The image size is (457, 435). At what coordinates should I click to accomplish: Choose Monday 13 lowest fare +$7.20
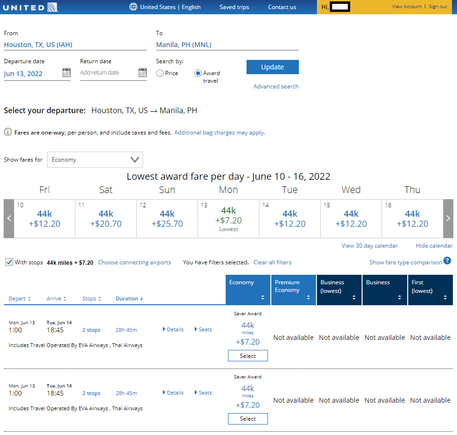coord(228,219)
